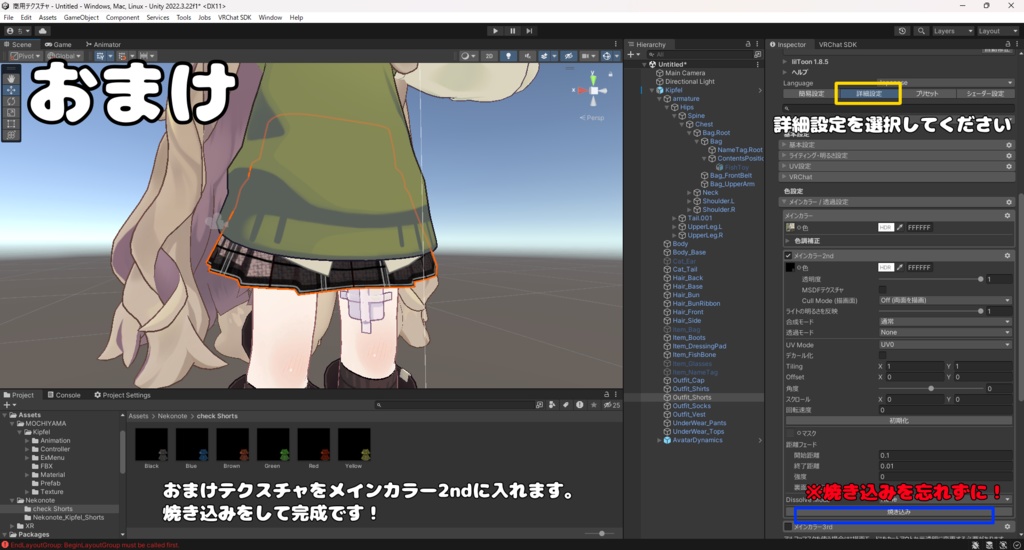Adjust the 透明度 slider
The height and width of the screenshot is (550, 1024).
[931, 279]
